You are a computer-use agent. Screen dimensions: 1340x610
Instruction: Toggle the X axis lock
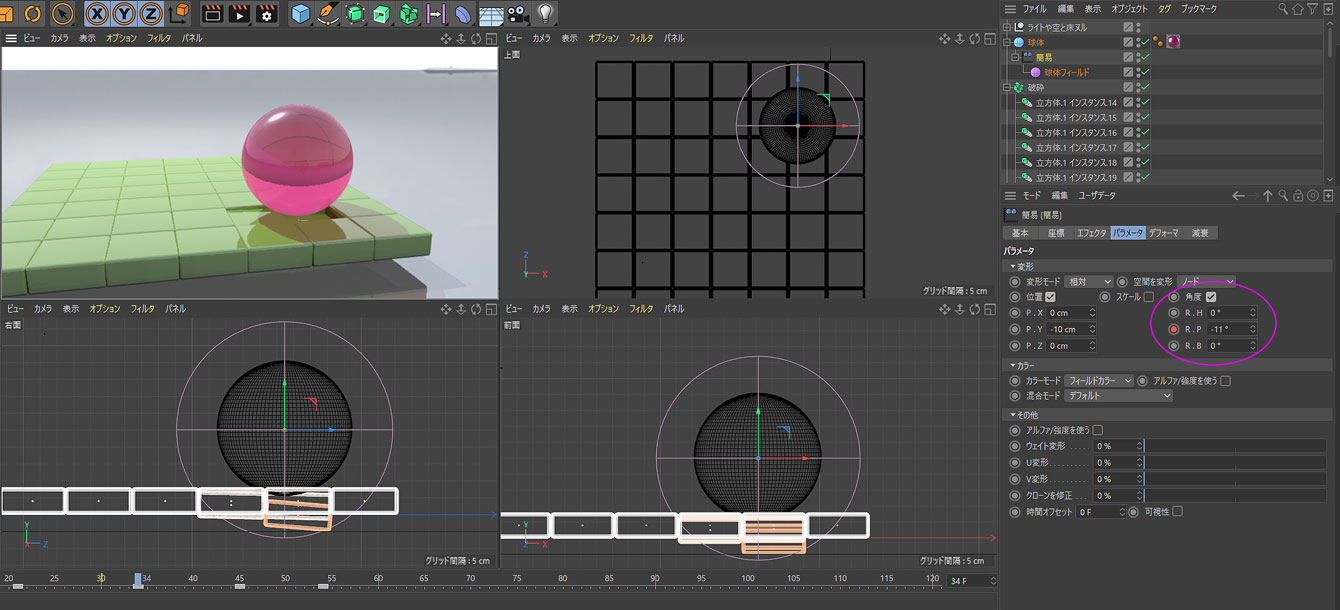[98, 13]
